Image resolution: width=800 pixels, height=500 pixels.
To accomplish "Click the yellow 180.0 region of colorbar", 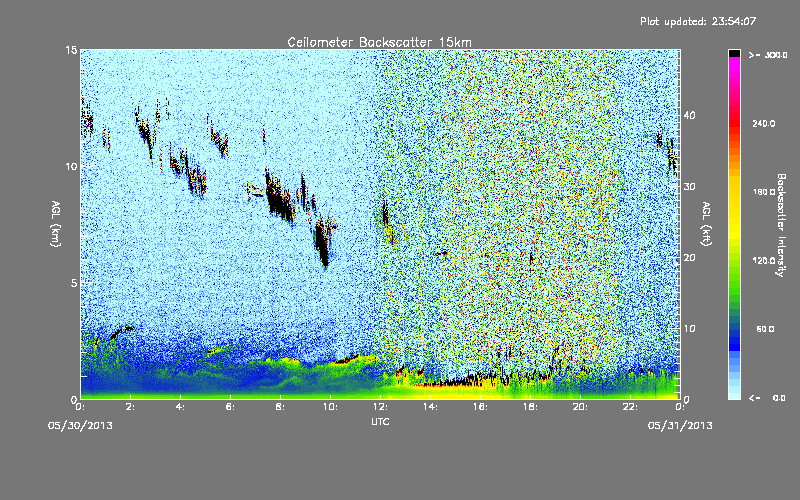I will coord(734,193).
